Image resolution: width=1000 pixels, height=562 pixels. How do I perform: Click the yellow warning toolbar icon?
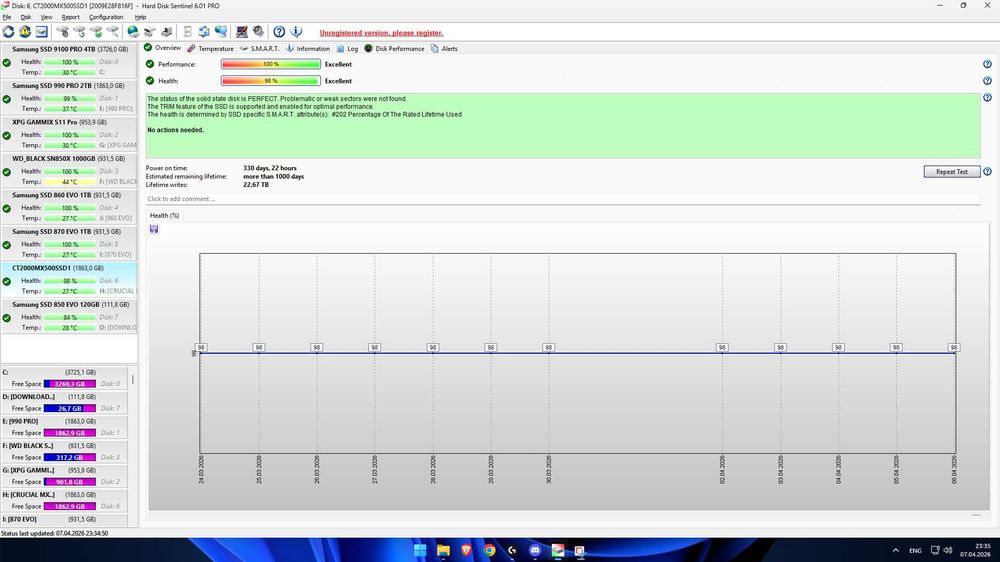pos(25,31)
